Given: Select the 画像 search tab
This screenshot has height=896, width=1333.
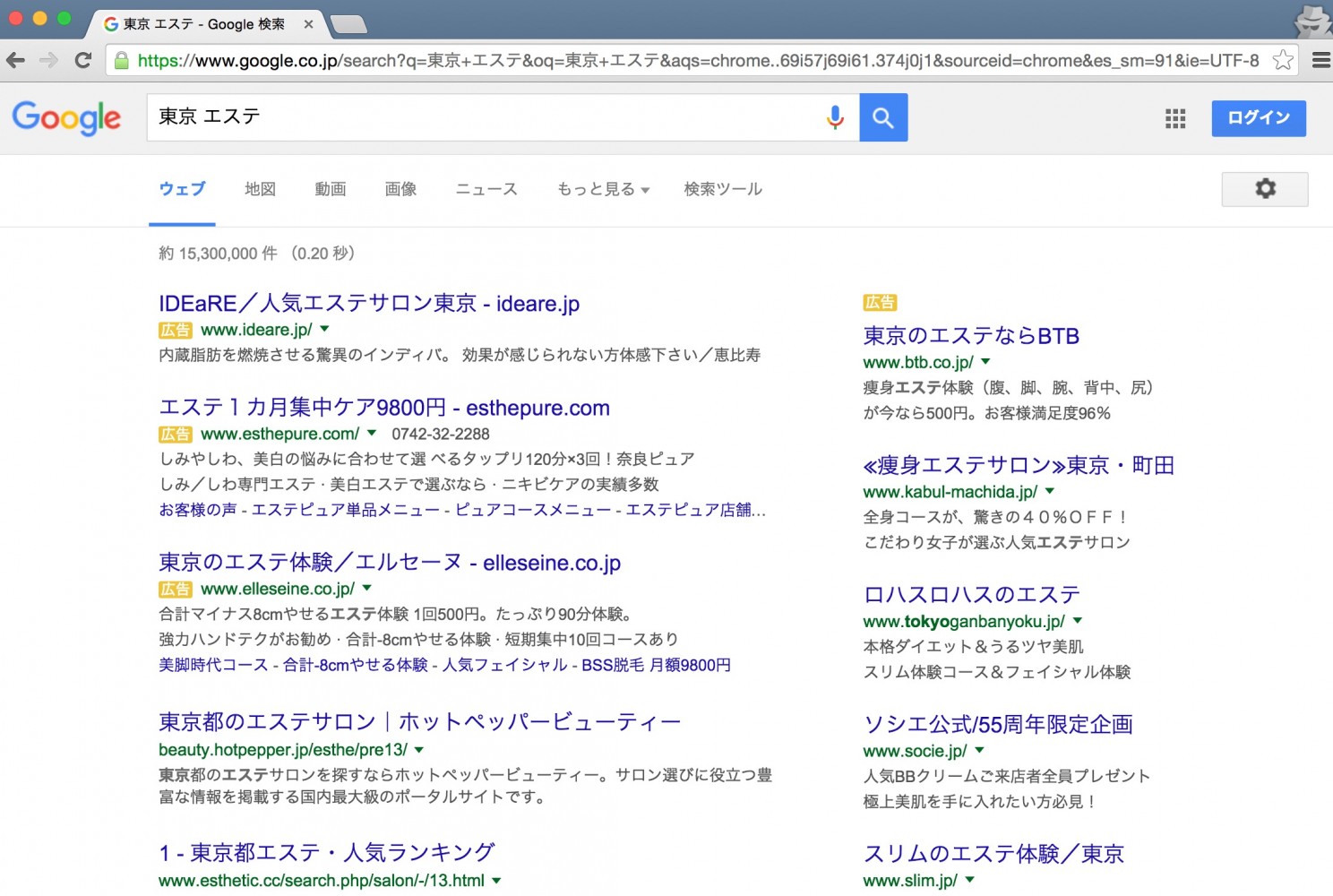Looking at the screenshot, I should tap(400, 189).
